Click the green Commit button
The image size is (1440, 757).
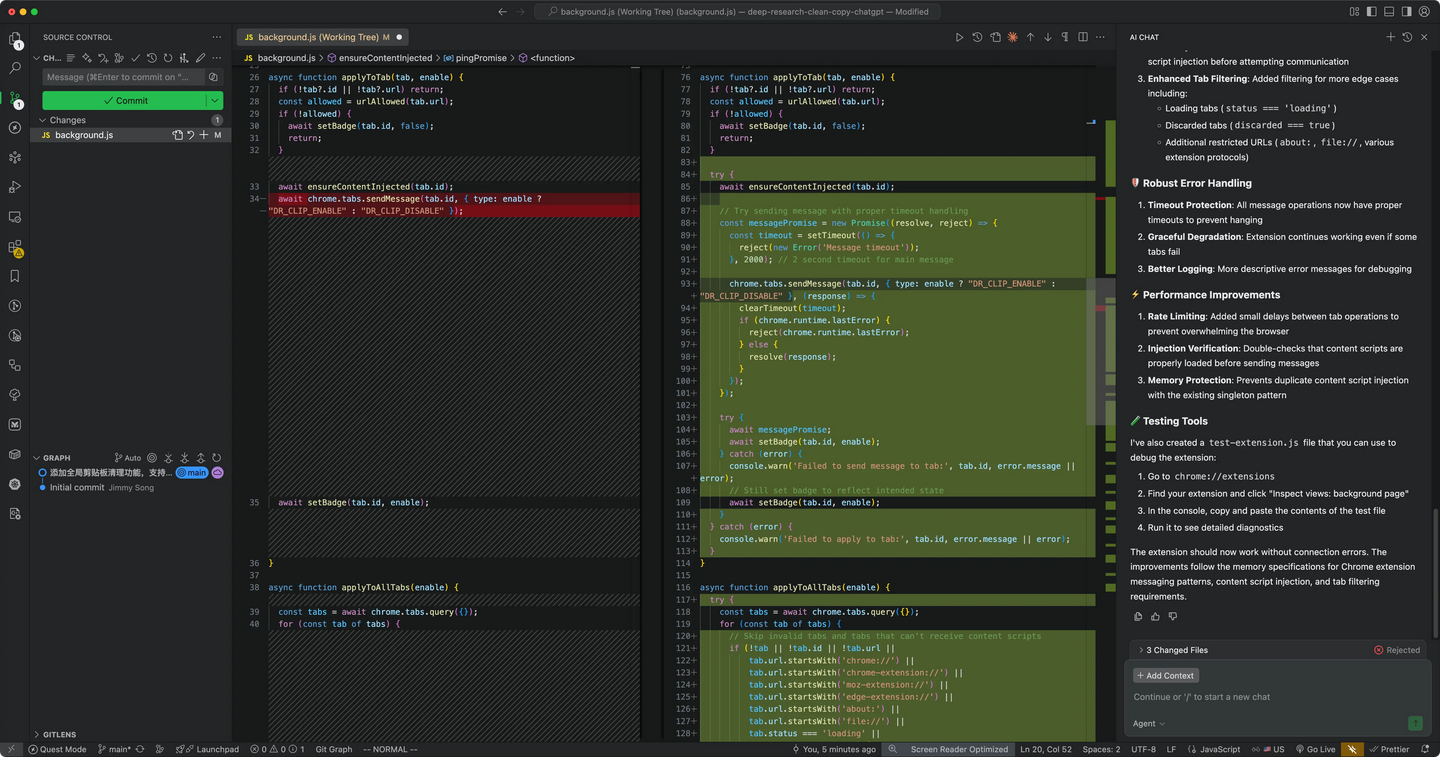pyautogui.click(x=125, y=100)
